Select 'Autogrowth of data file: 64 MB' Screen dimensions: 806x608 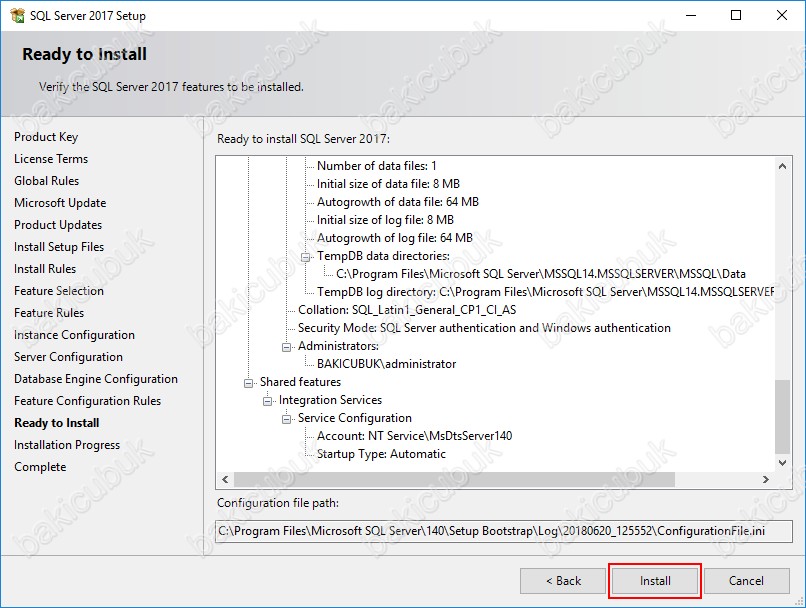pyautogui.click(x=397, y=202)
